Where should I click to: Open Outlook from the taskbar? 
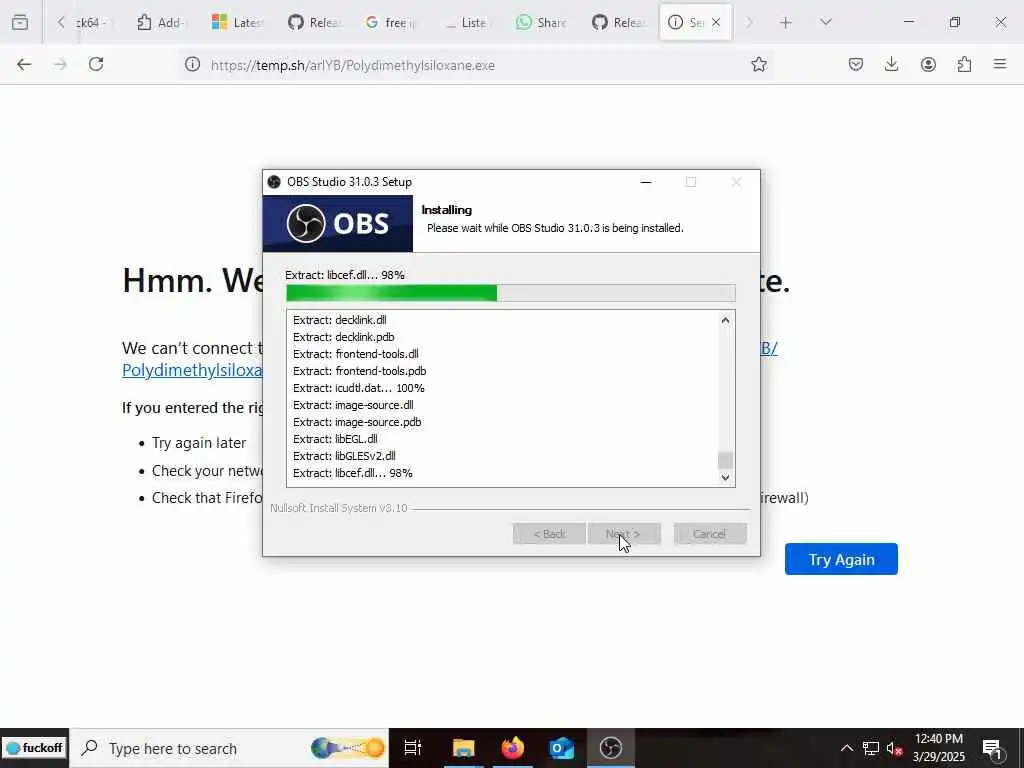coord(562,748)
